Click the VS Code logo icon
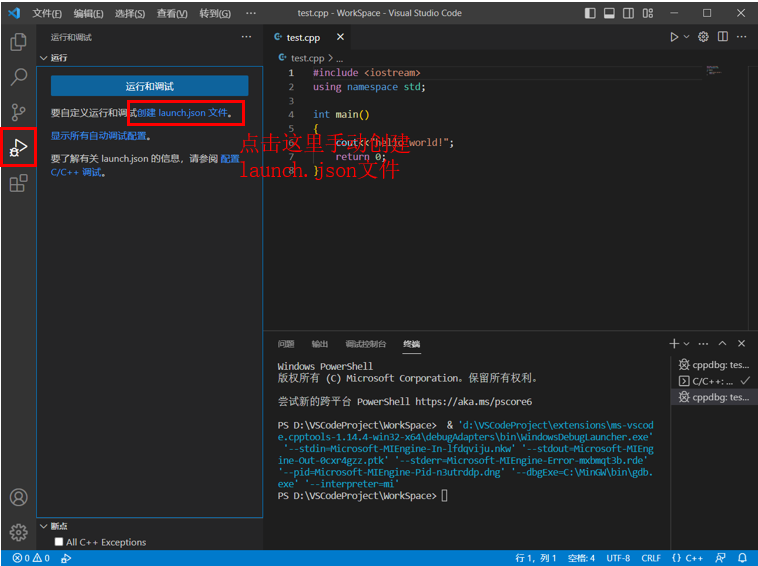 (15, 13)
